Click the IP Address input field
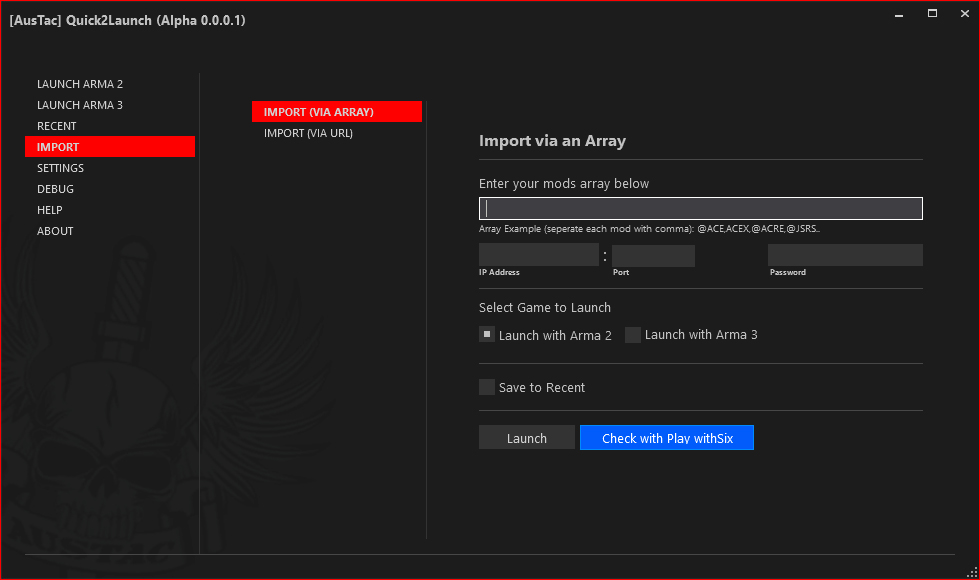980x580 pixels. pyautogui.click(x=539, y=255)
